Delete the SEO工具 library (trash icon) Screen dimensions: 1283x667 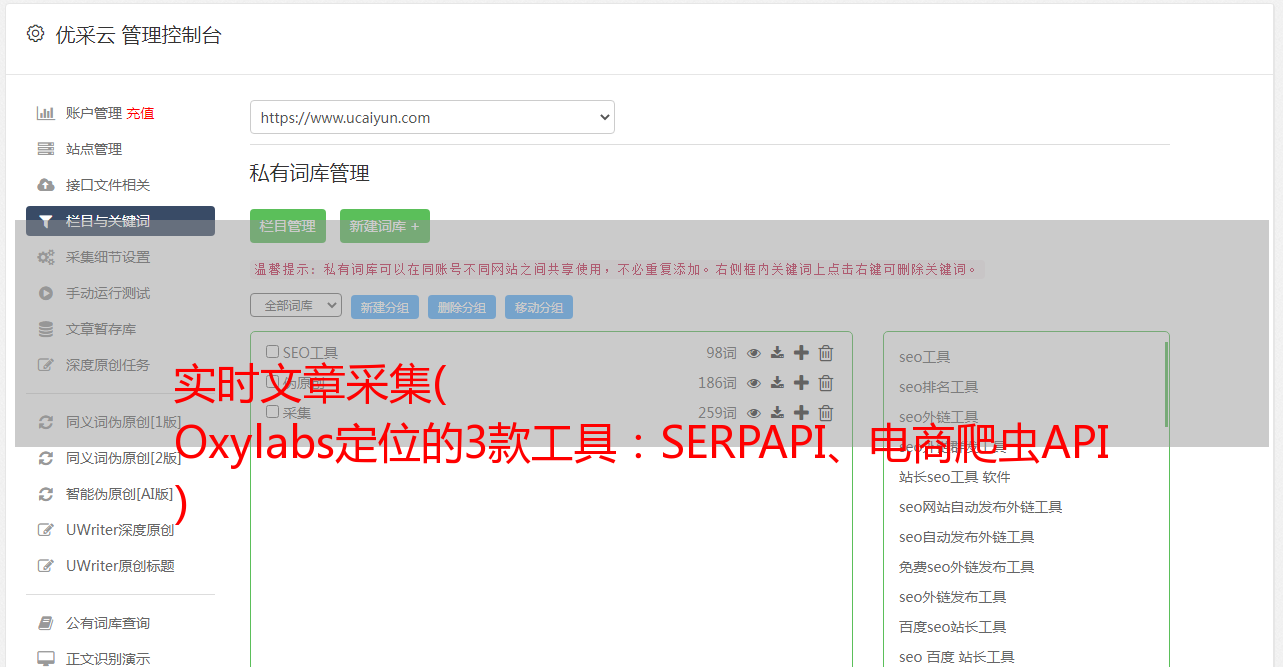click(826, 352)
